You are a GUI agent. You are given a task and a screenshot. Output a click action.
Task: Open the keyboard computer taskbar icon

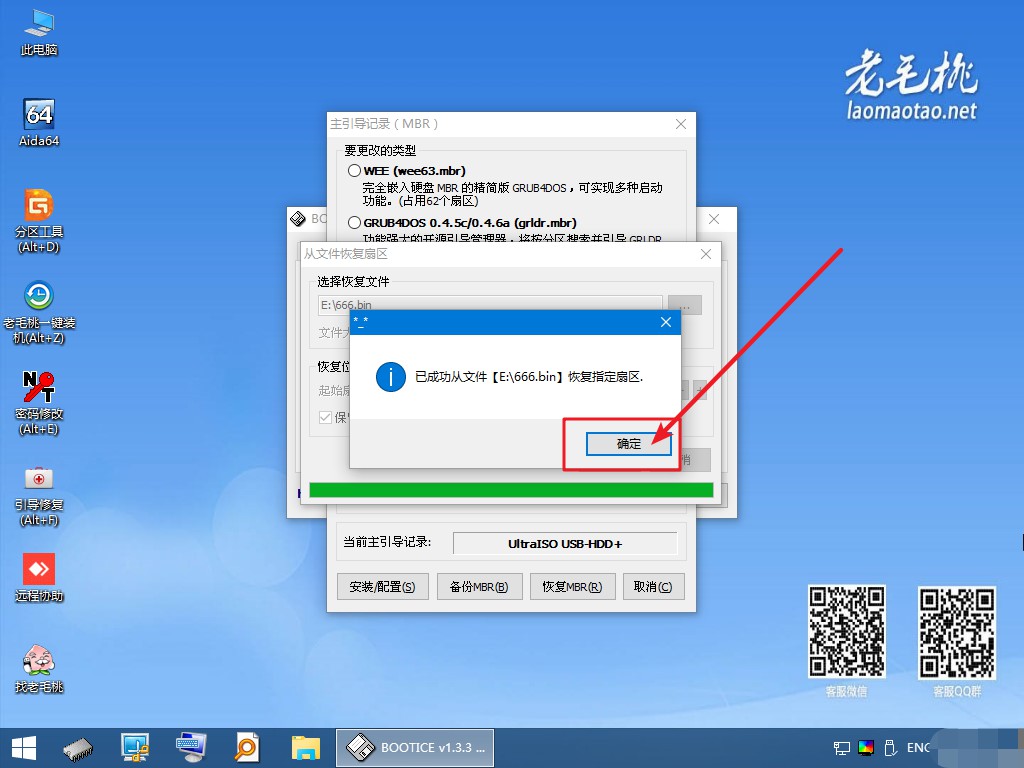pyautogui.click(x=191, y=748)
